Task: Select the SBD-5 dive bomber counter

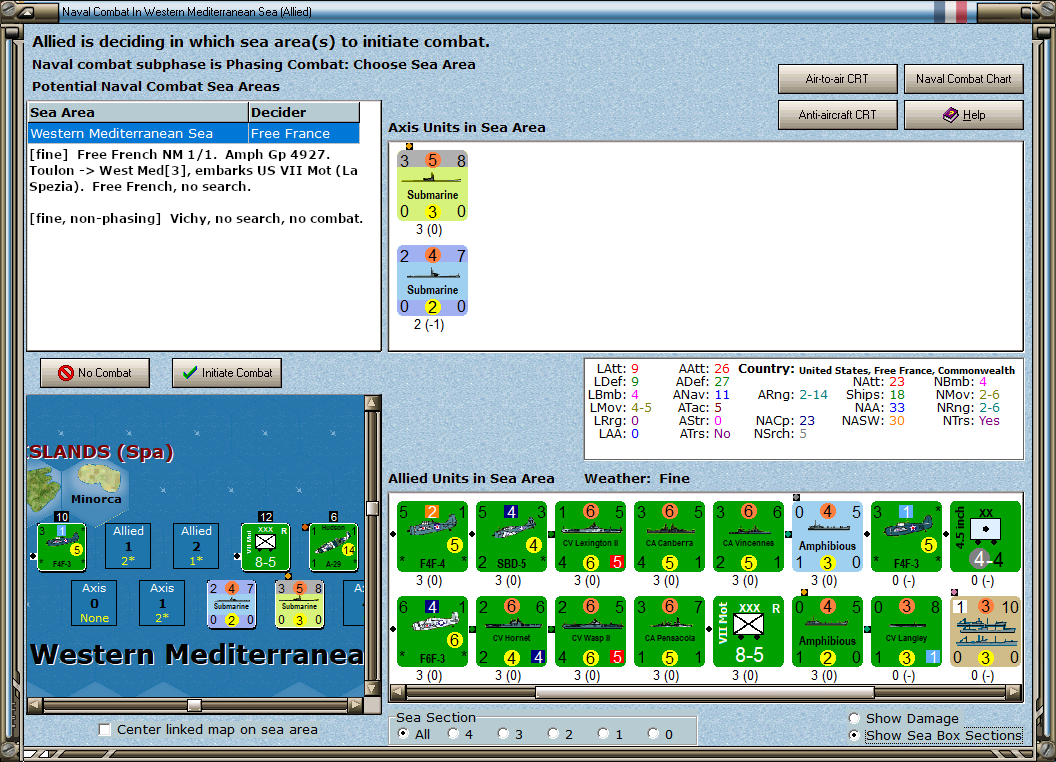Action: coord(511,536)
